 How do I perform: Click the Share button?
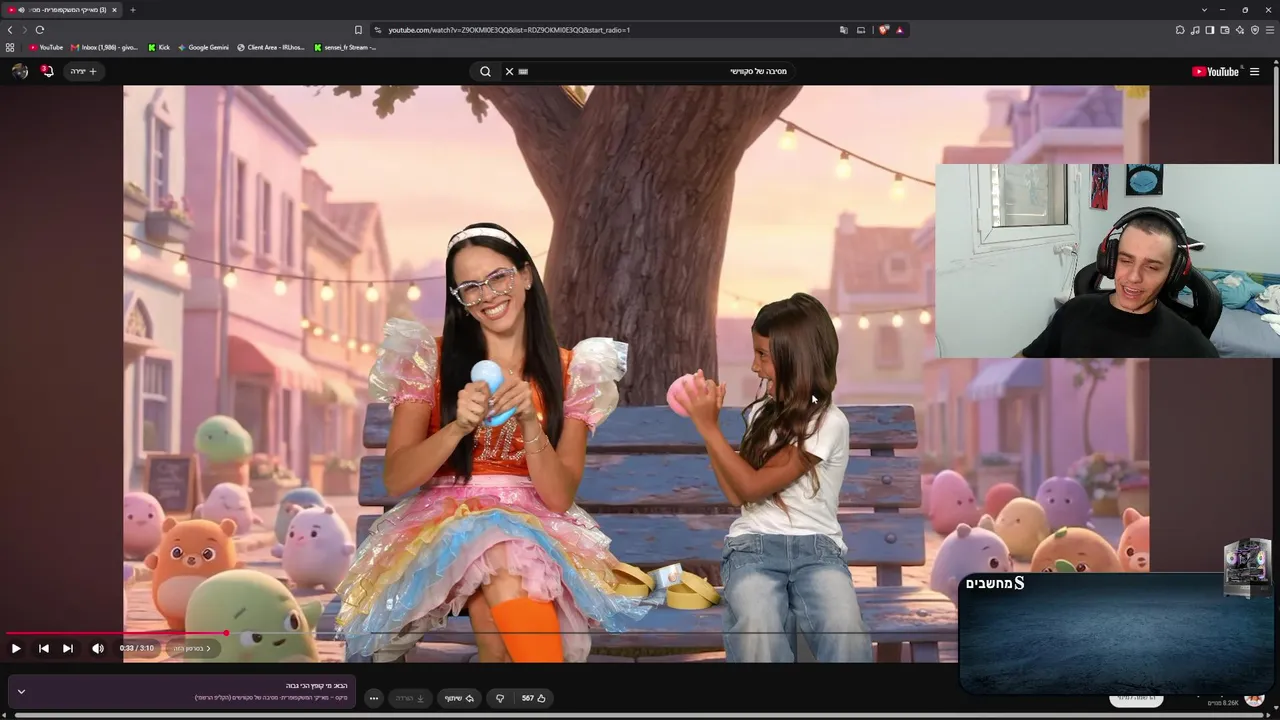[459, 698]
